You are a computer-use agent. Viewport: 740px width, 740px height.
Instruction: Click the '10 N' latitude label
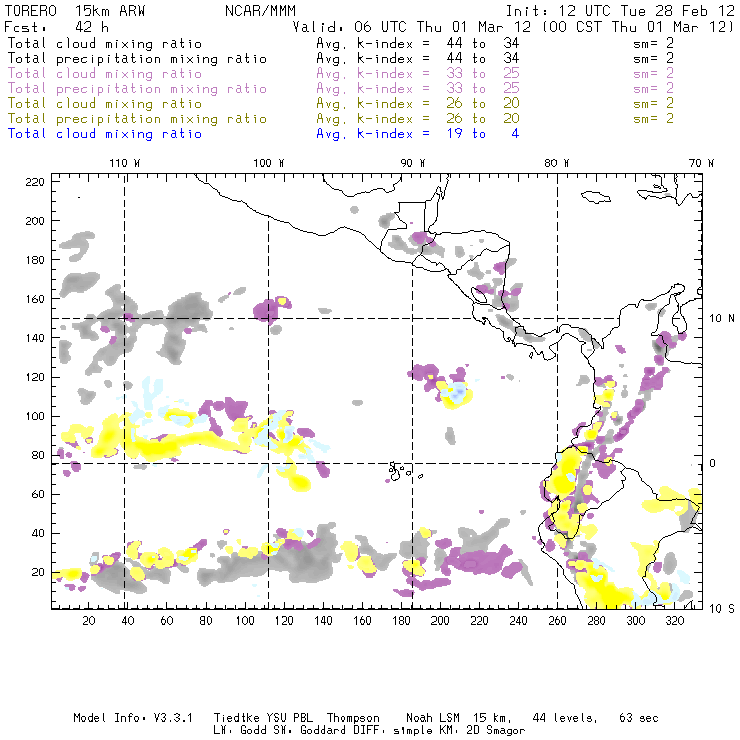(x=722, y=319)
